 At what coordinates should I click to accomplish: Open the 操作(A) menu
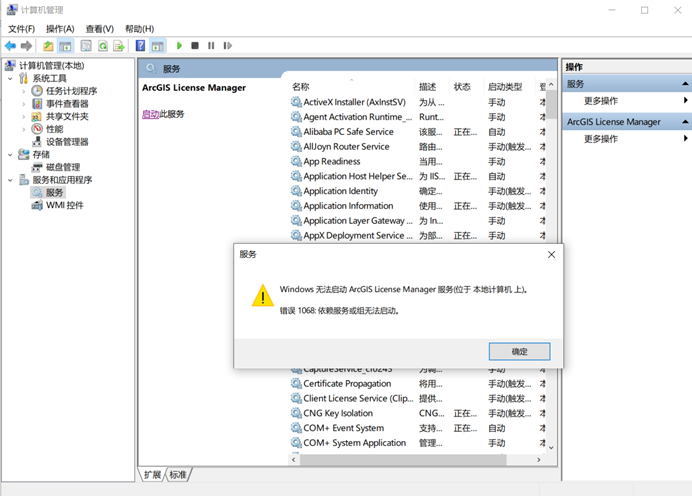click(x=60, y=29)
